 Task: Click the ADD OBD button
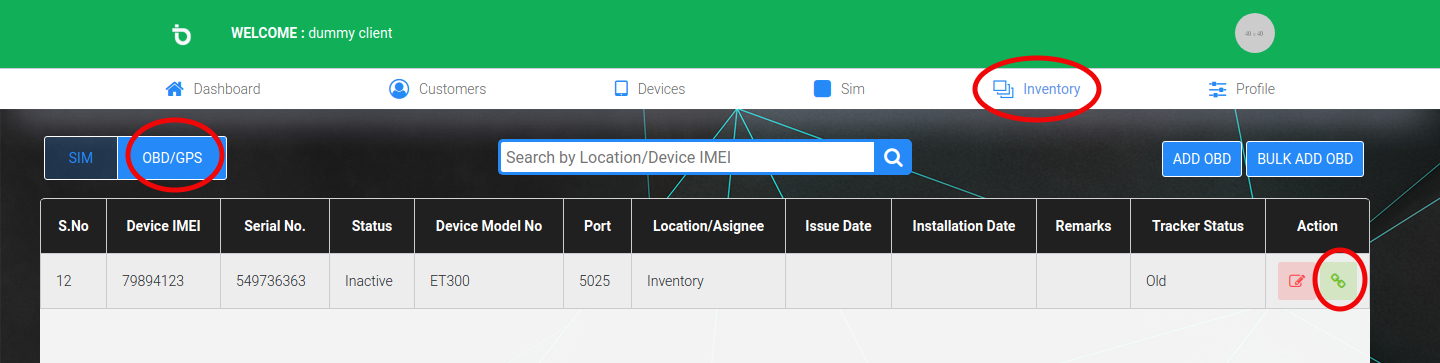1202,159
